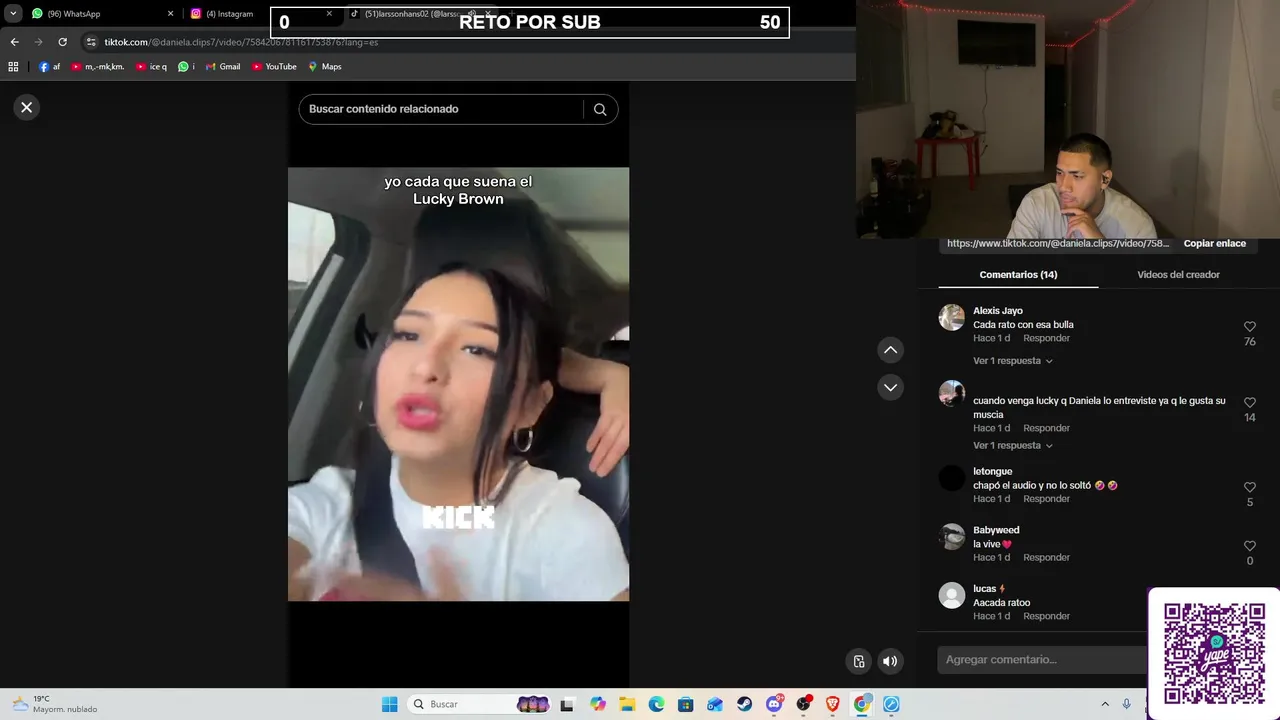Screen dimensions: 1280x720
Task: Click lucas' profile avatar
Action: tap(951, 596)
